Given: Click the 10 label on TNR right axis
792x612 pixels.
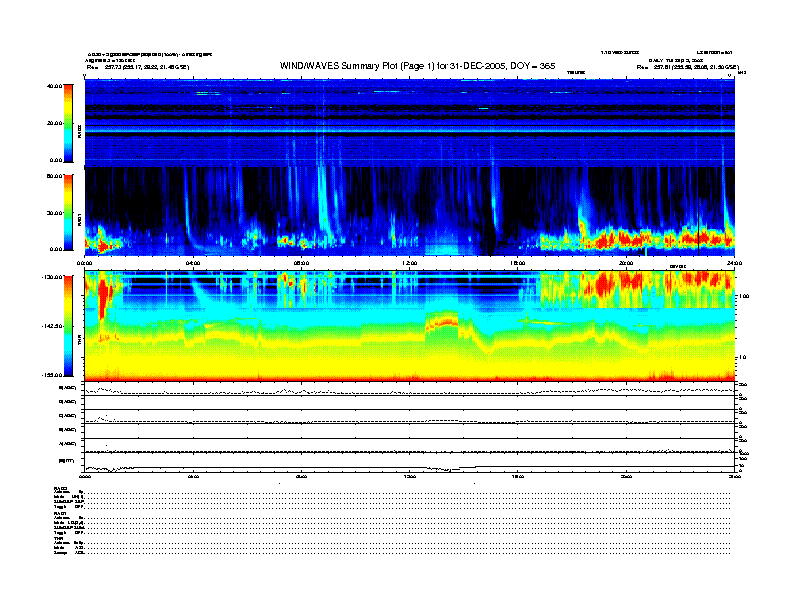Looking at the screenshot, I should coord(743,357).
